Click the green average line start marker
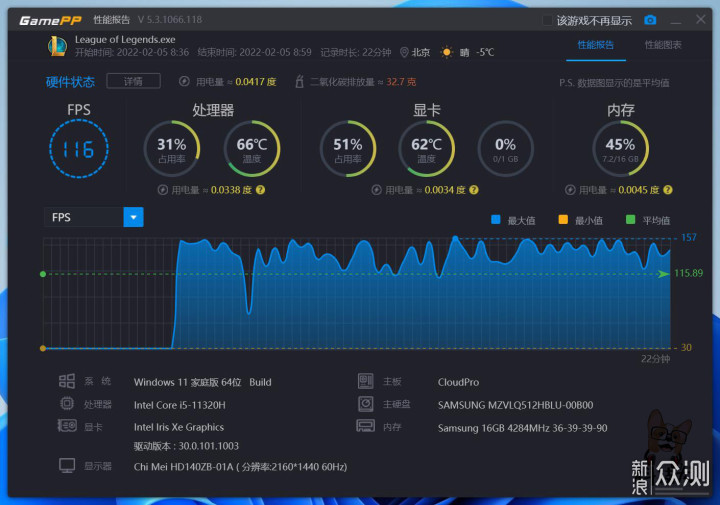Image resolution: width=720 pixels, height=505 pixels. tap(43, 274)
